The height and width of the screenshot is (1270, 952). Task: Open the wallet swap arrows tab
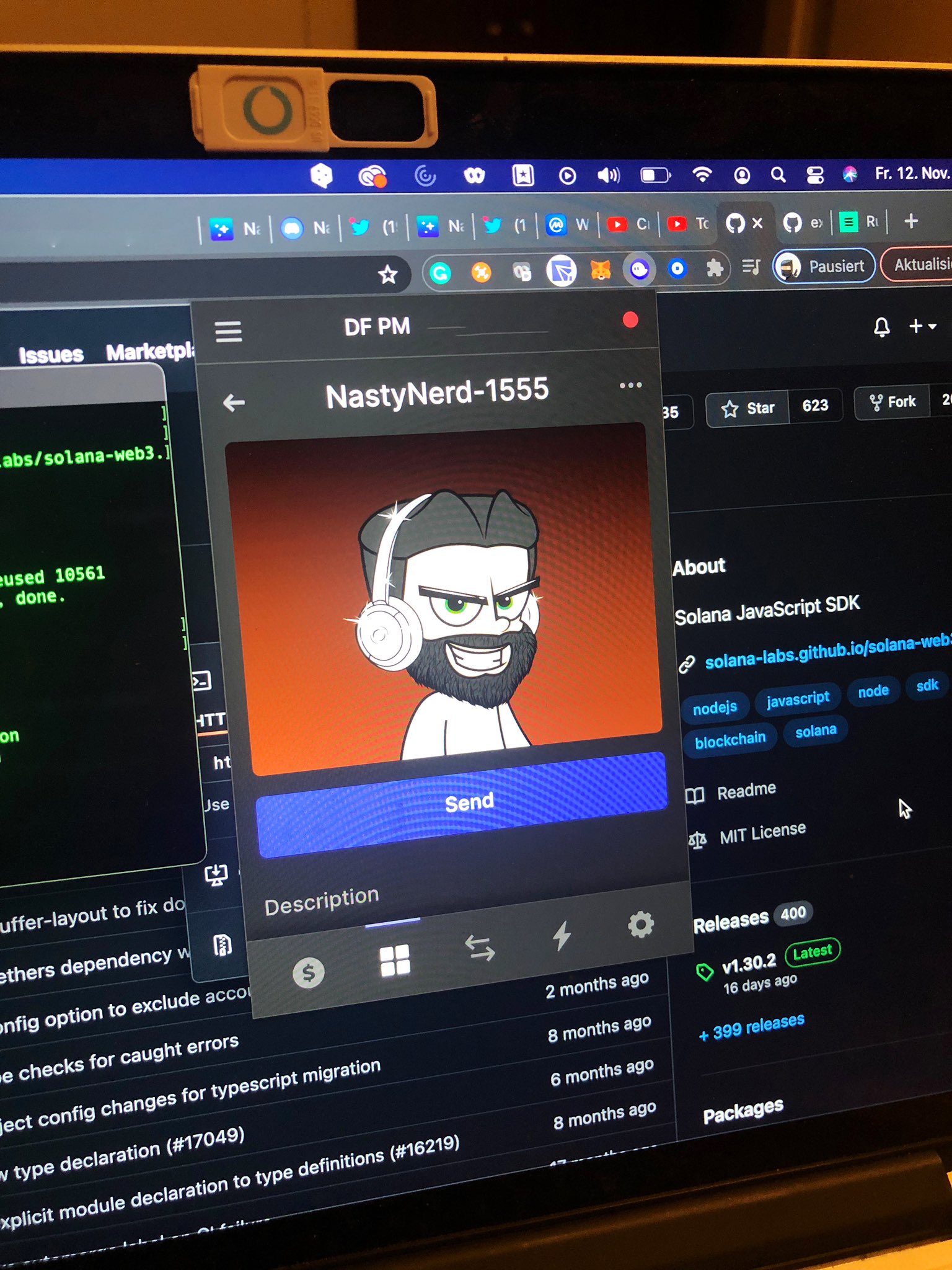tap(480, 948)
